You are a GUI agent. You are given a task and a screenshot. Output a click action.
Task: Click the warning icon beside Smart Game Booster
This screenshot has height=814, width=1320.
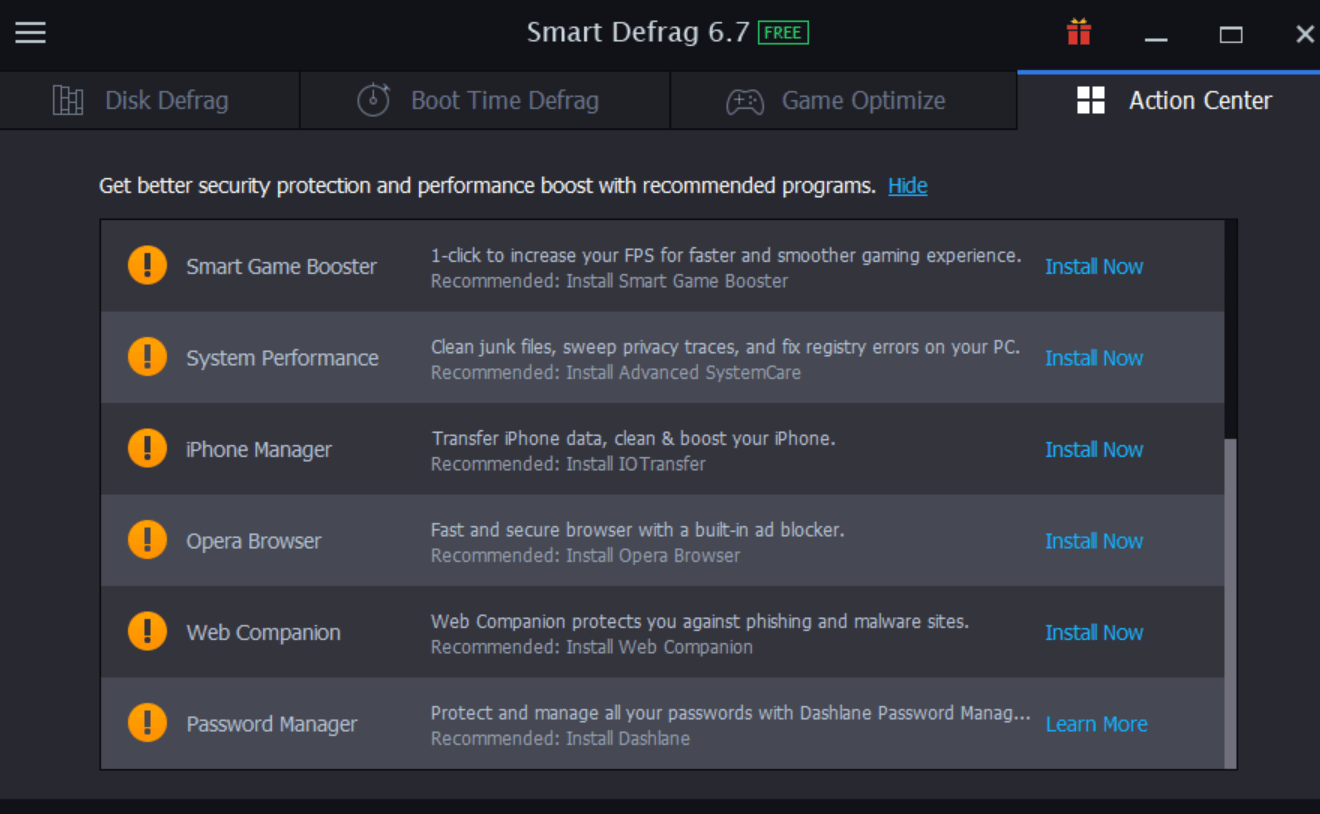point(147,265)
